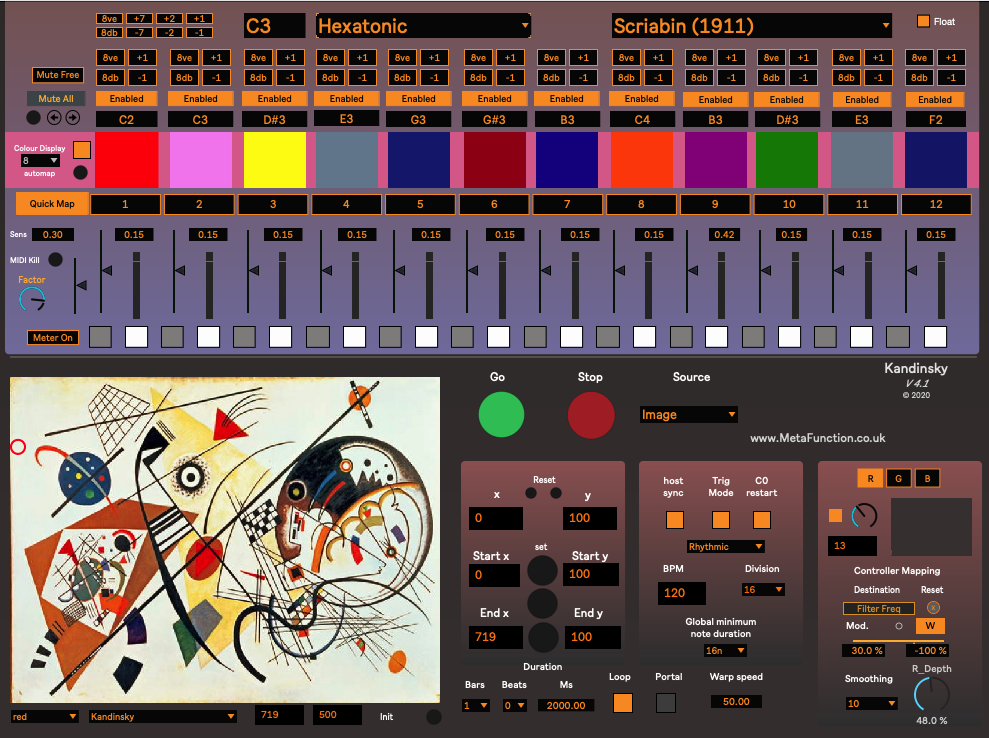This screenshot has width=989, height=738.
Task: Toggle the MIDI Kill round button
Action: pyautogui.click(x=56, y=259)
